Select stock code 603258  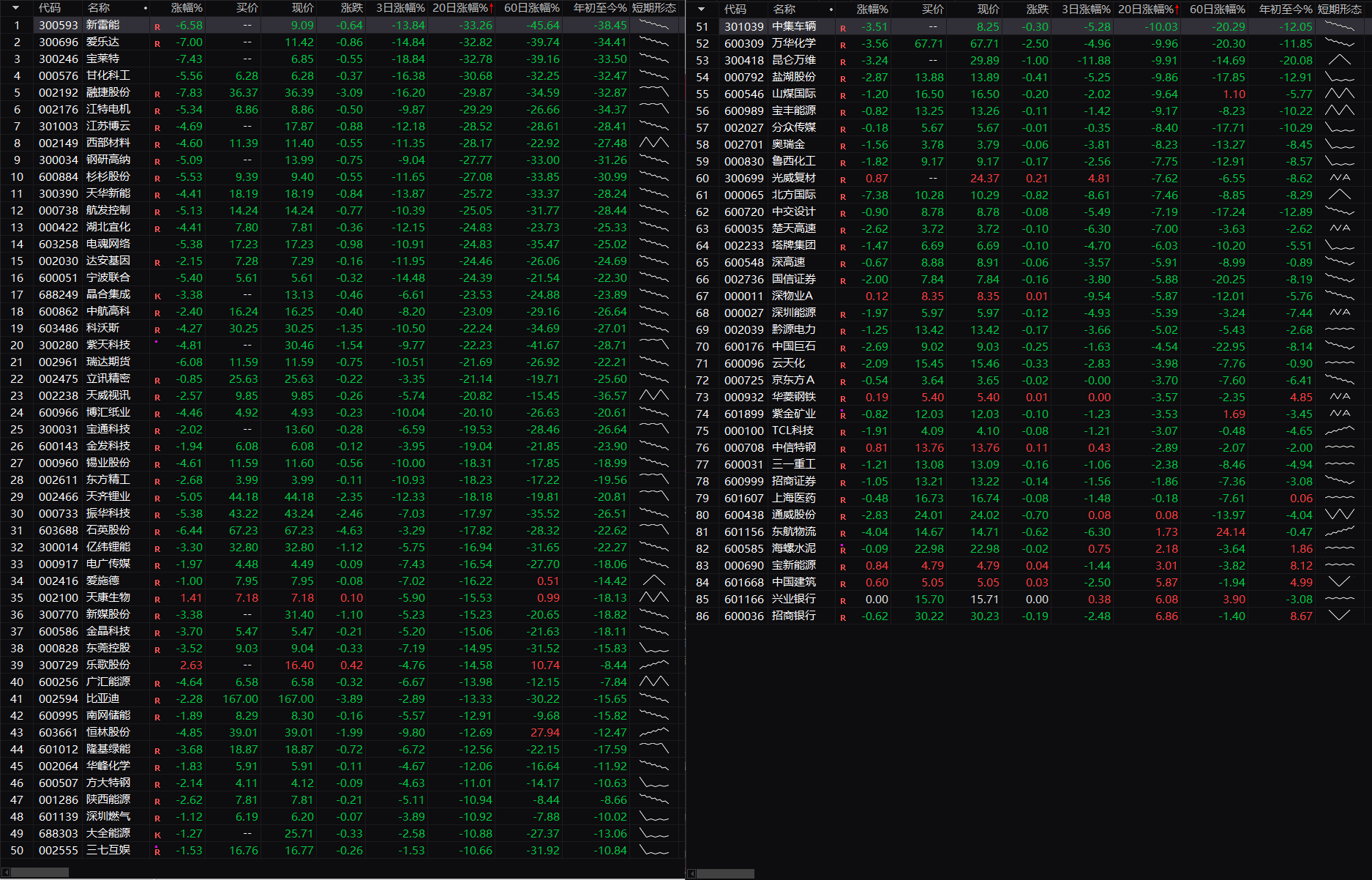point(59,244)
